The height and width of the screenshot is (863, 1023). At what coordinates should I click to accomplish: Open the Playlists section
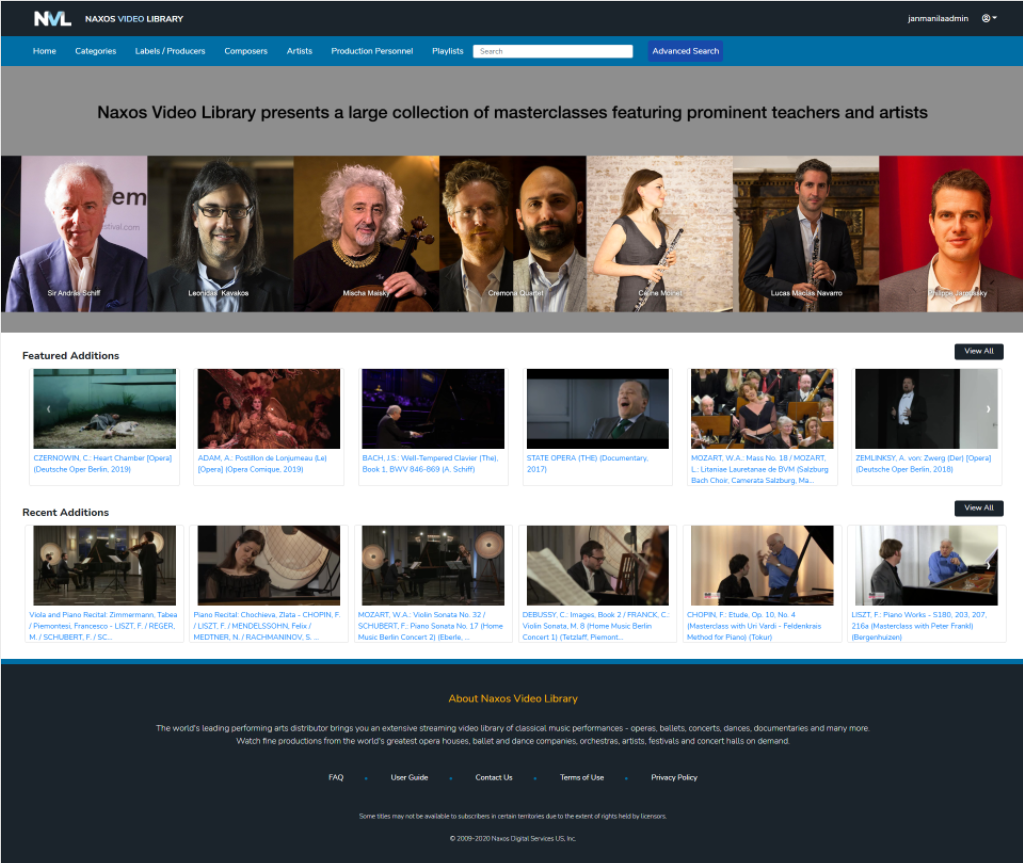click(447, 51)
